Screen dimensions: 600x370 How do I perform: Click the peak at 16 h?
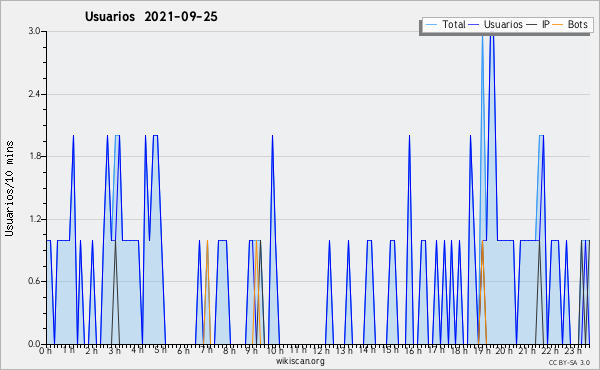point(409,135)
